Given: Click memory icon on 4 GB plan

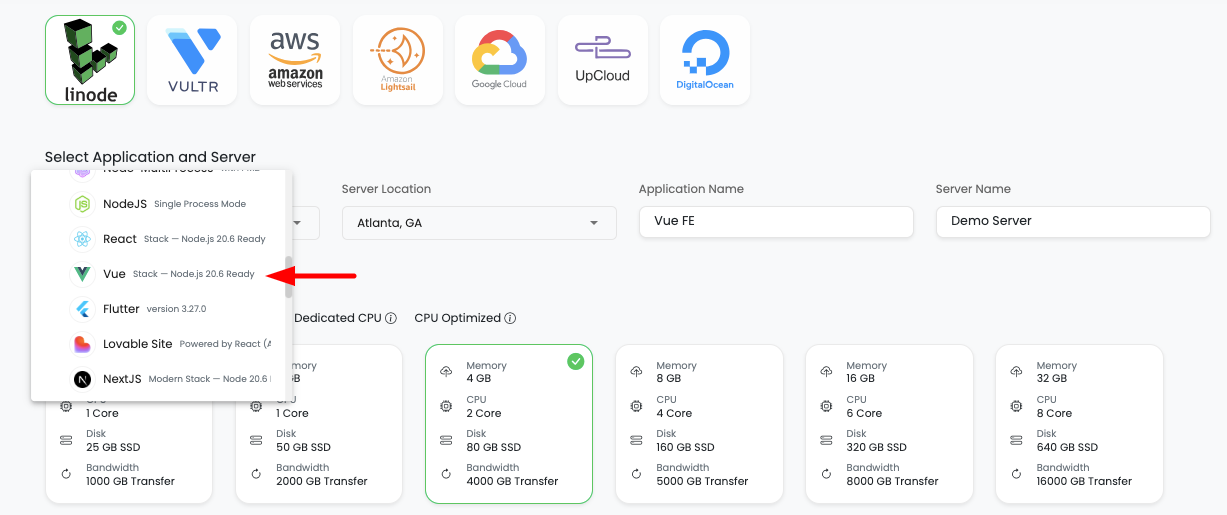Looking at the screenshot, I should 446,372.
